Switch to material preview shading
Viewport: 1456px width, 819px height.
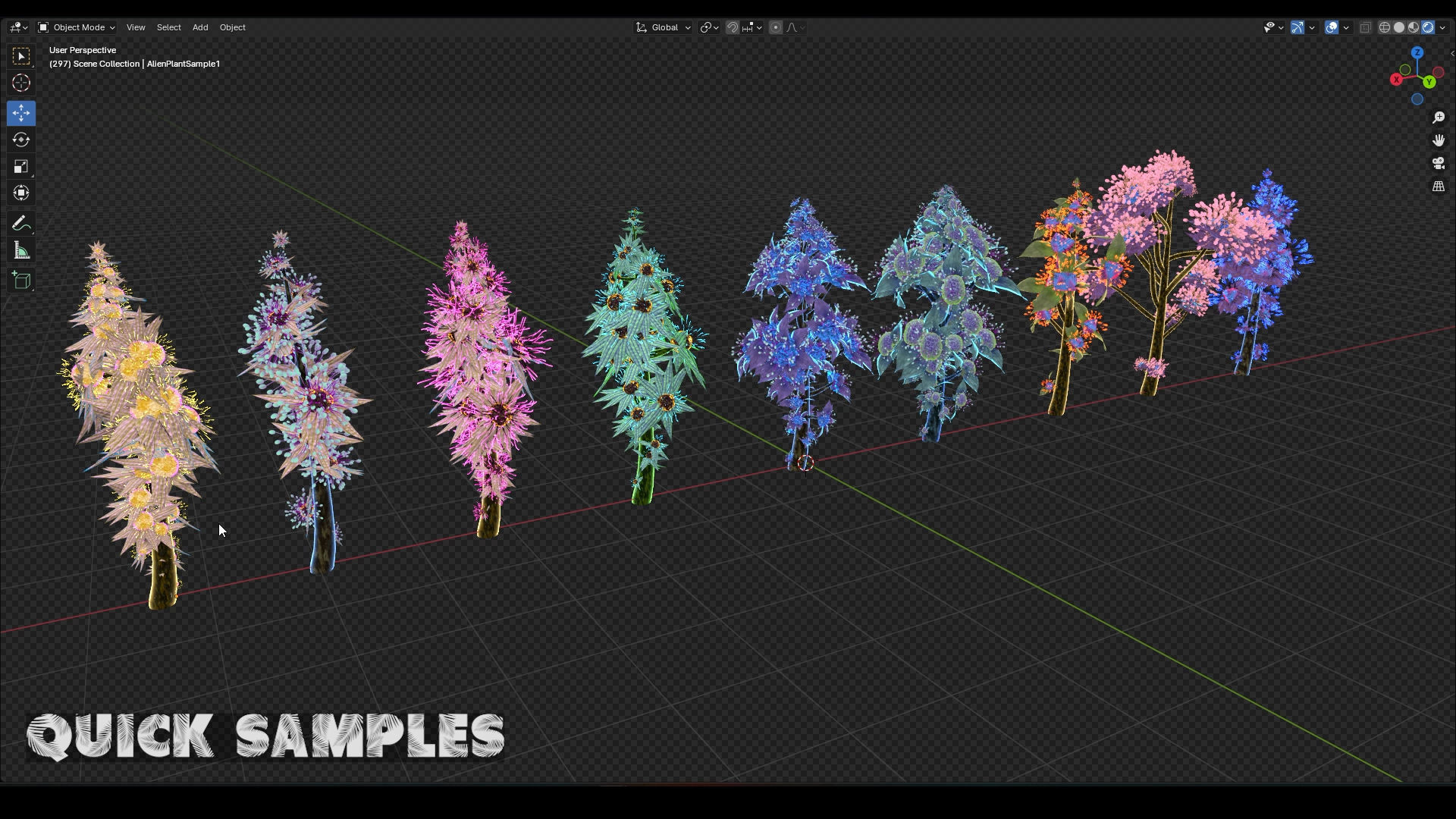pos(1414,27)
